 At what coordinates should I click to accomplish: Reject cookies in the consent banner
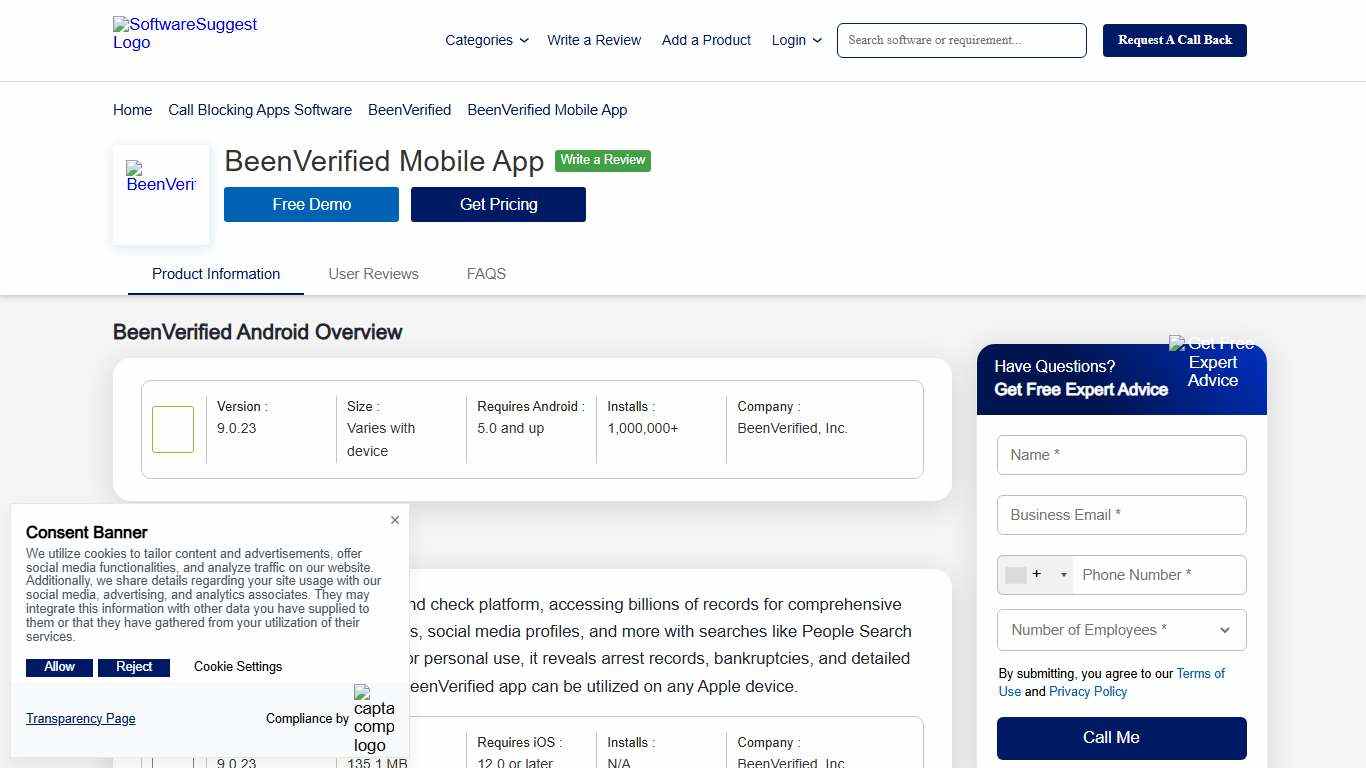coord(134,667)
